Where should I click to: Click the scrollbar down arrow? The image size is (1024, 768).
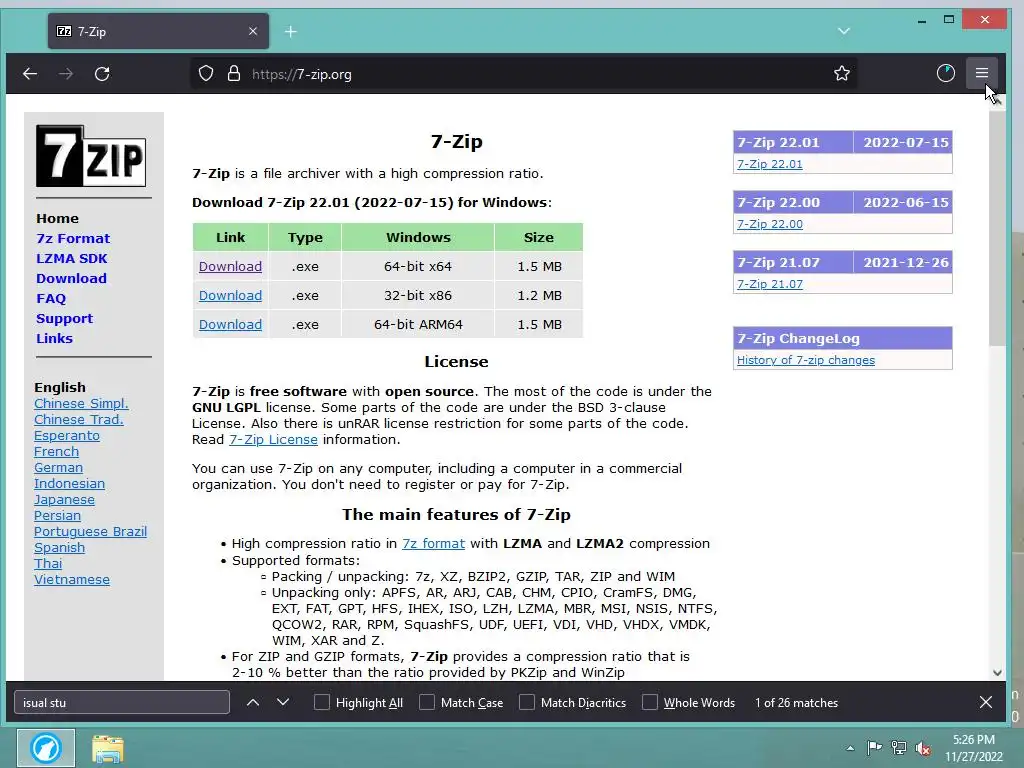point(997,672)
